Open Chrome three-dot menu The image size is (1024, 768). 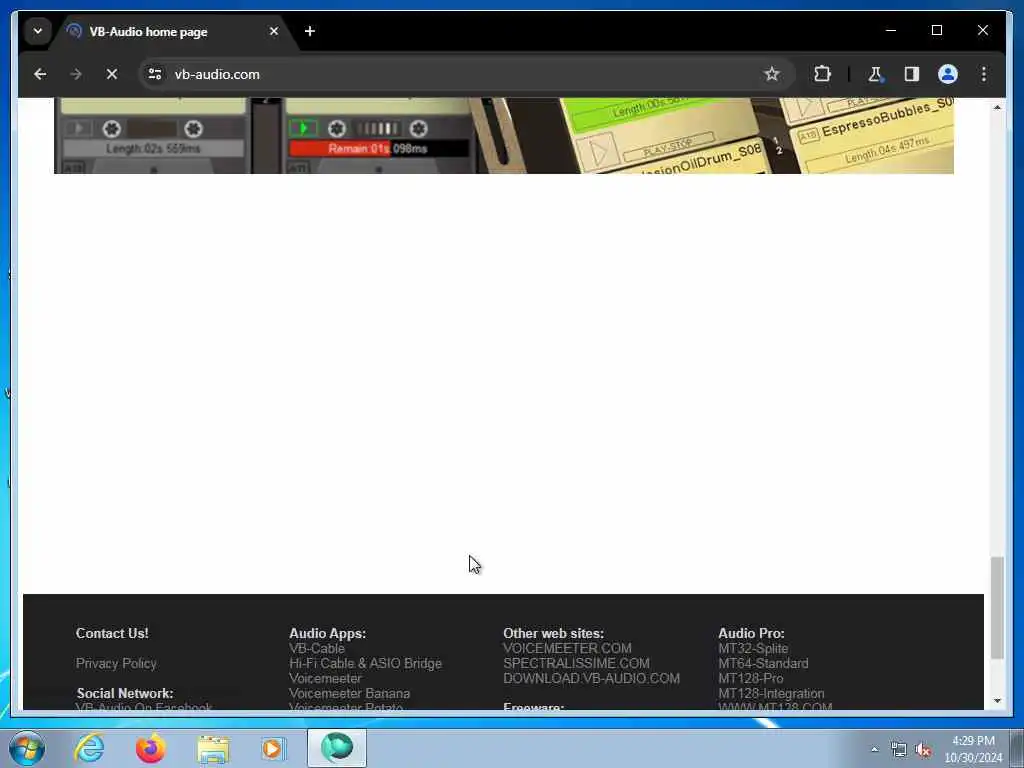tap(984, 74)
